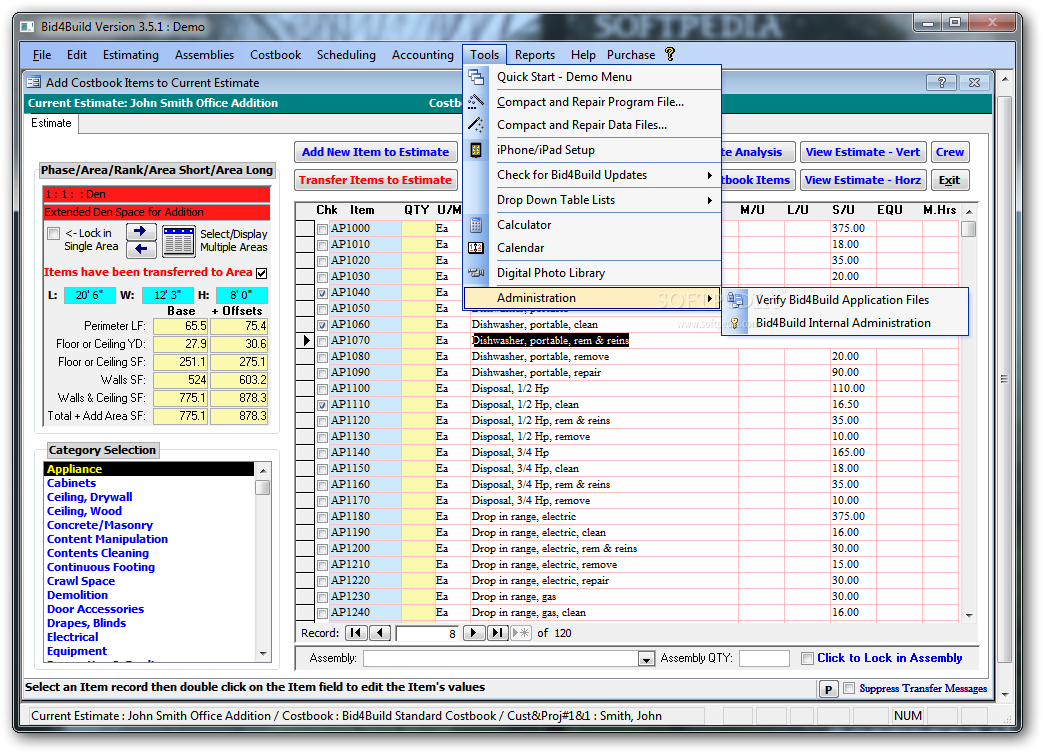1043x753 pixels.
Task: Click Add New Item to Estimate button
Action: (376, 152)
